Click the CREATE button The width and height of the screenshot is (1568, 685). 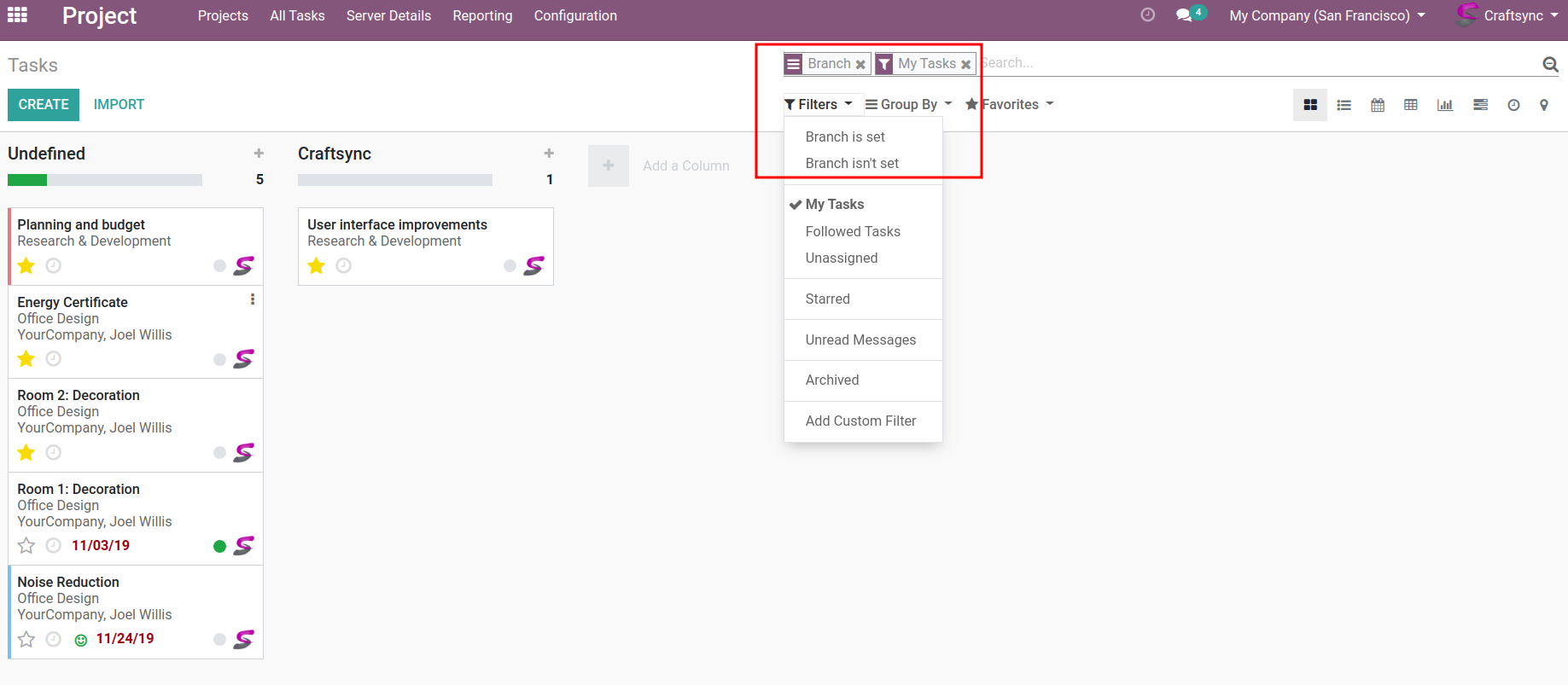[x=44, y=104]
